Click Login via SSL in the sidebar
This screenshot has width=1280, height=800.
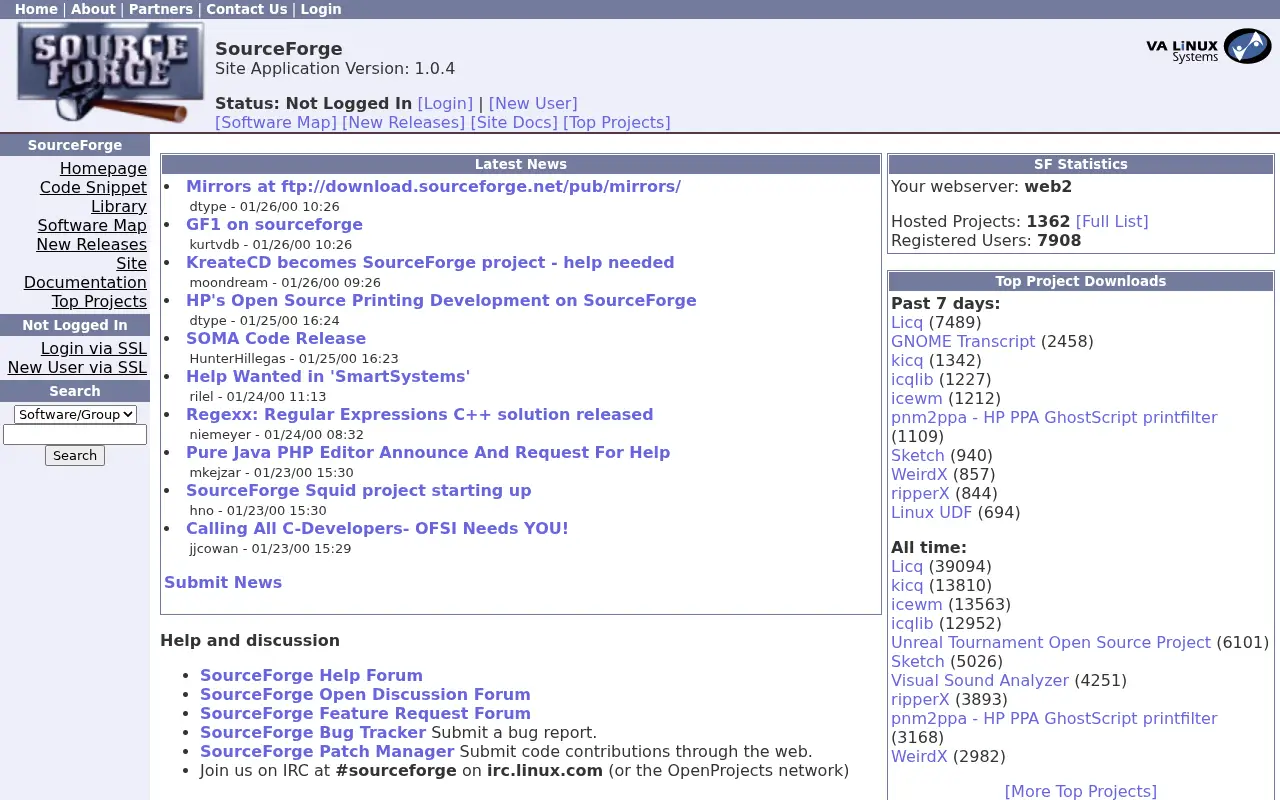coord(94,348)
